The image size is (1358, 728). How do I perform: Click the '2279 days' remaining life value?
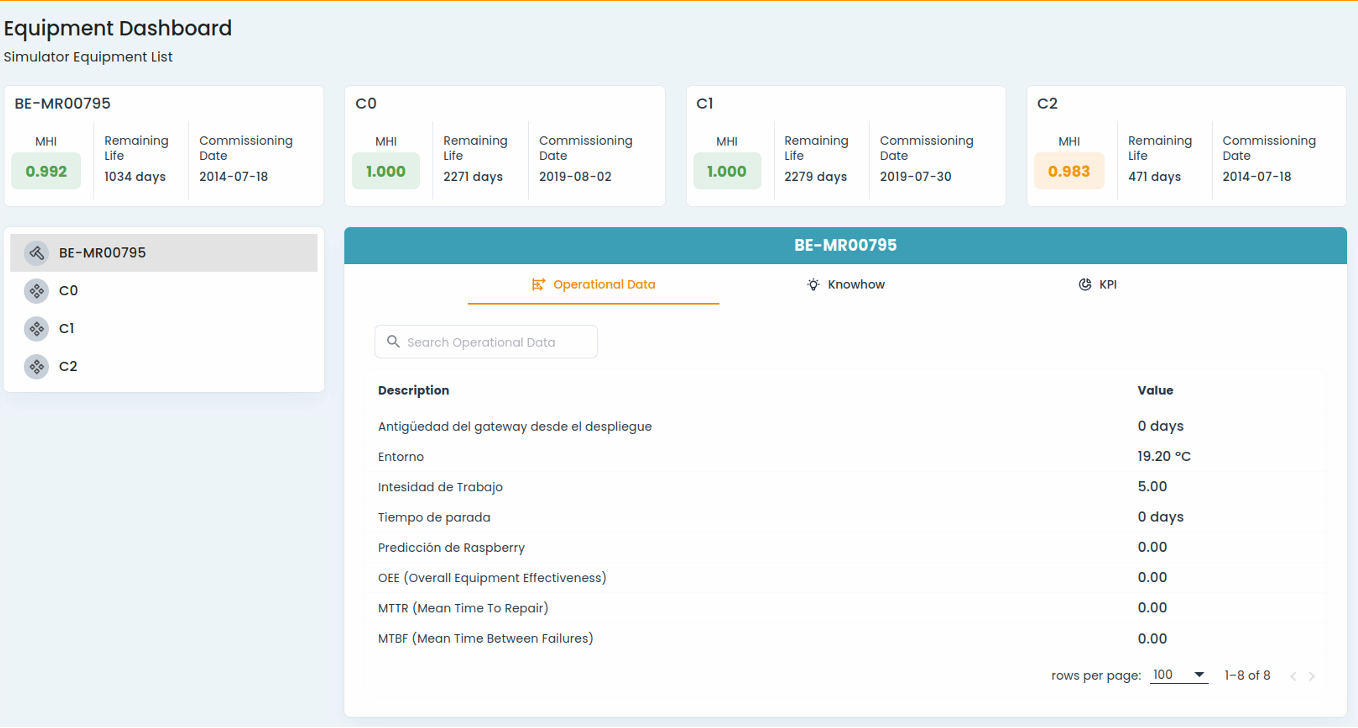[x=815, y=177]
